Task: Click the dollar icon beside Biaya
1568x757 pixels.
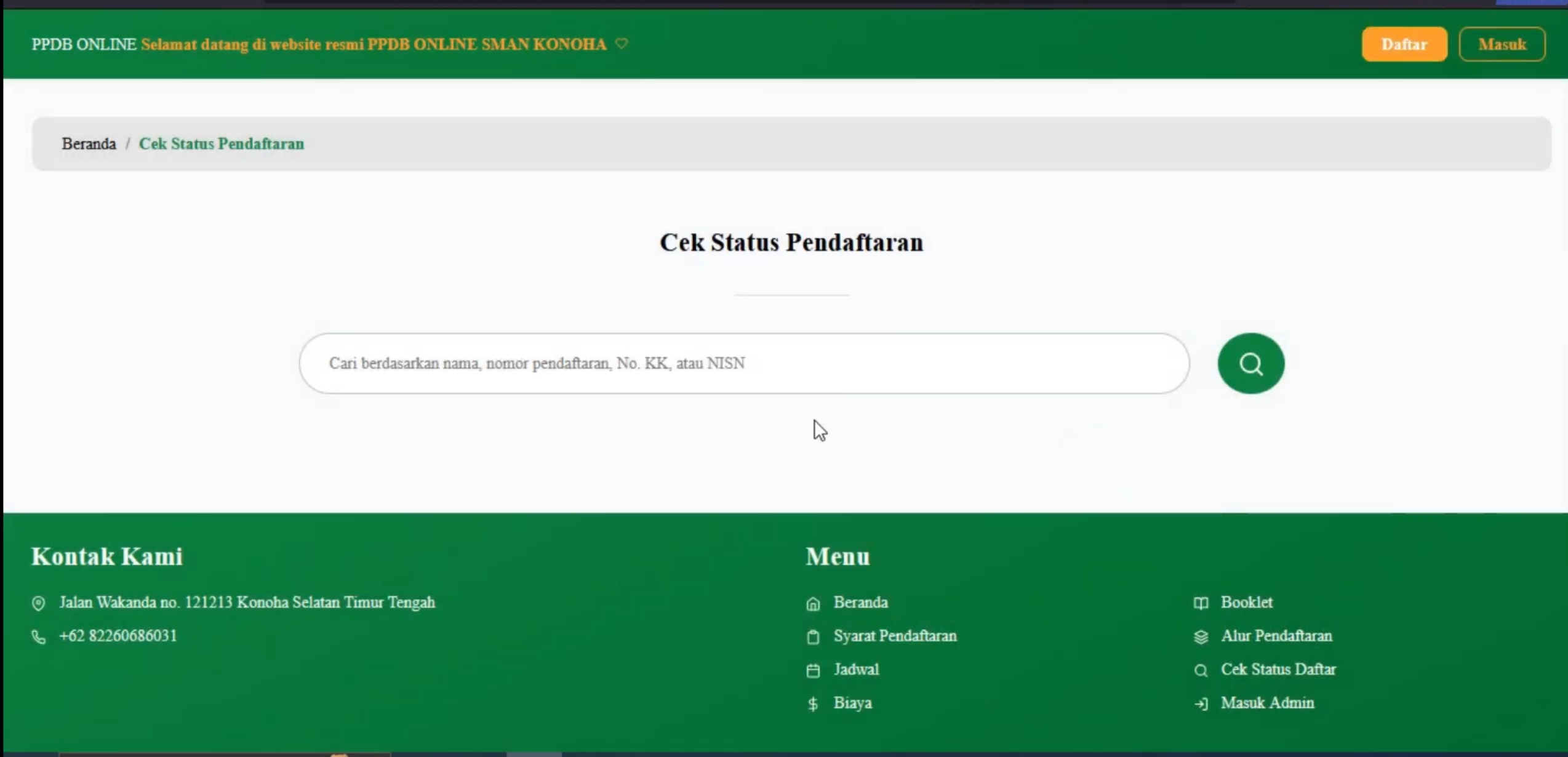Action: 813,703
